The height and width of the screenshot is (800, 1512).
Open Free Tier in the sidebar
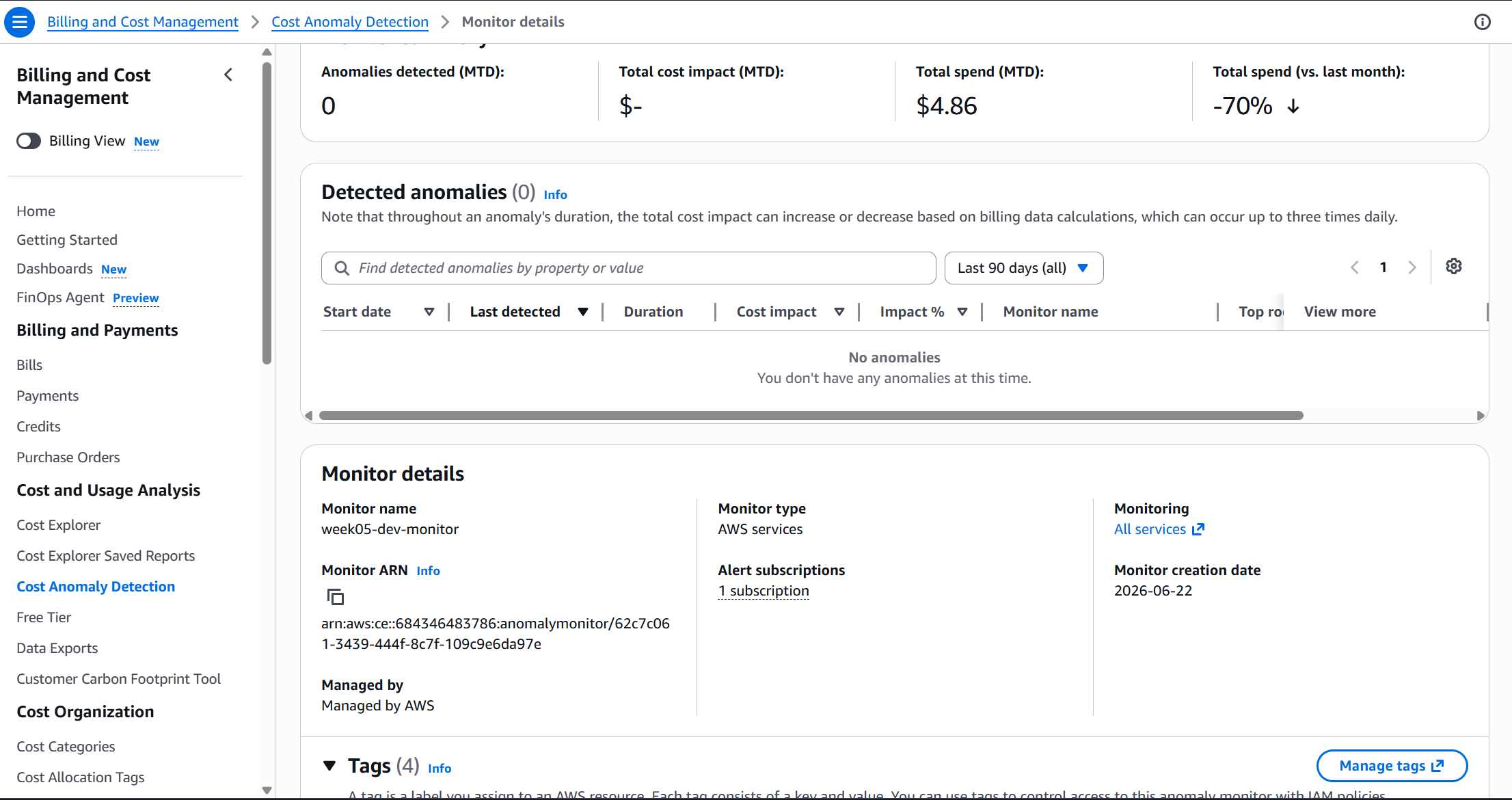44,617
